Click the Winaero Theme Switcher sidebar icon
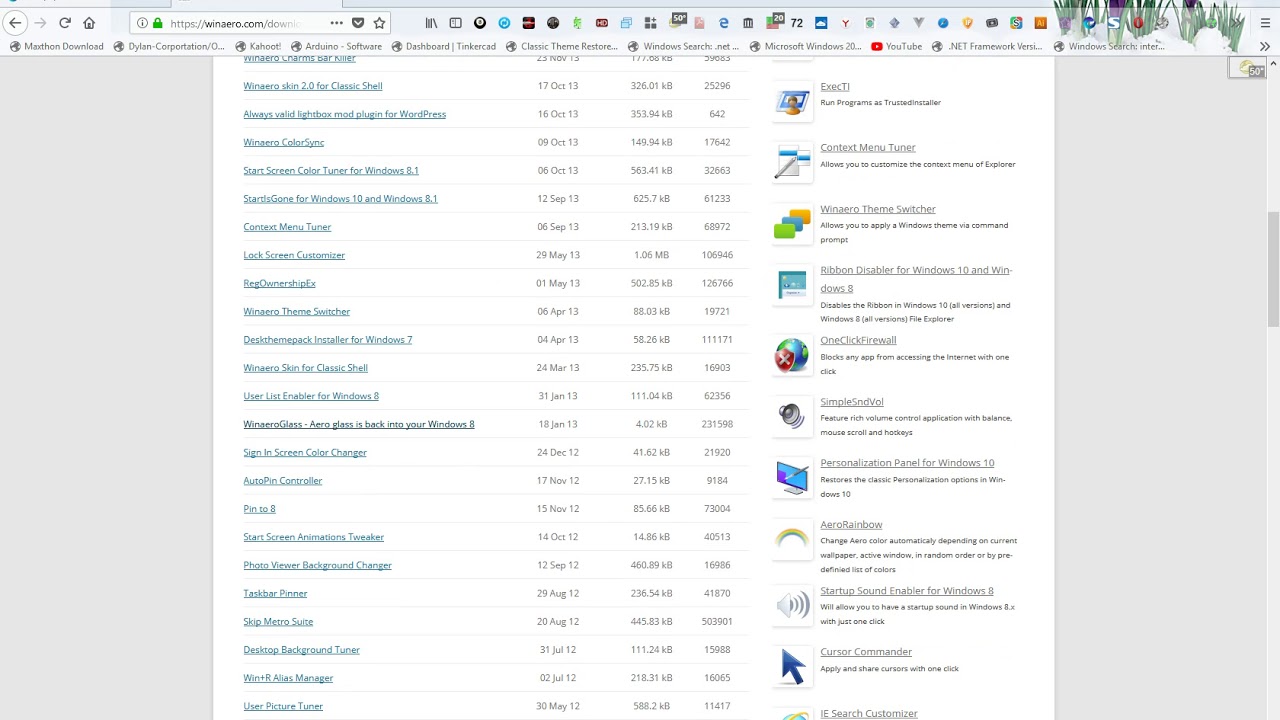The width and height of the screenshot is (1280, 720). 792,224
